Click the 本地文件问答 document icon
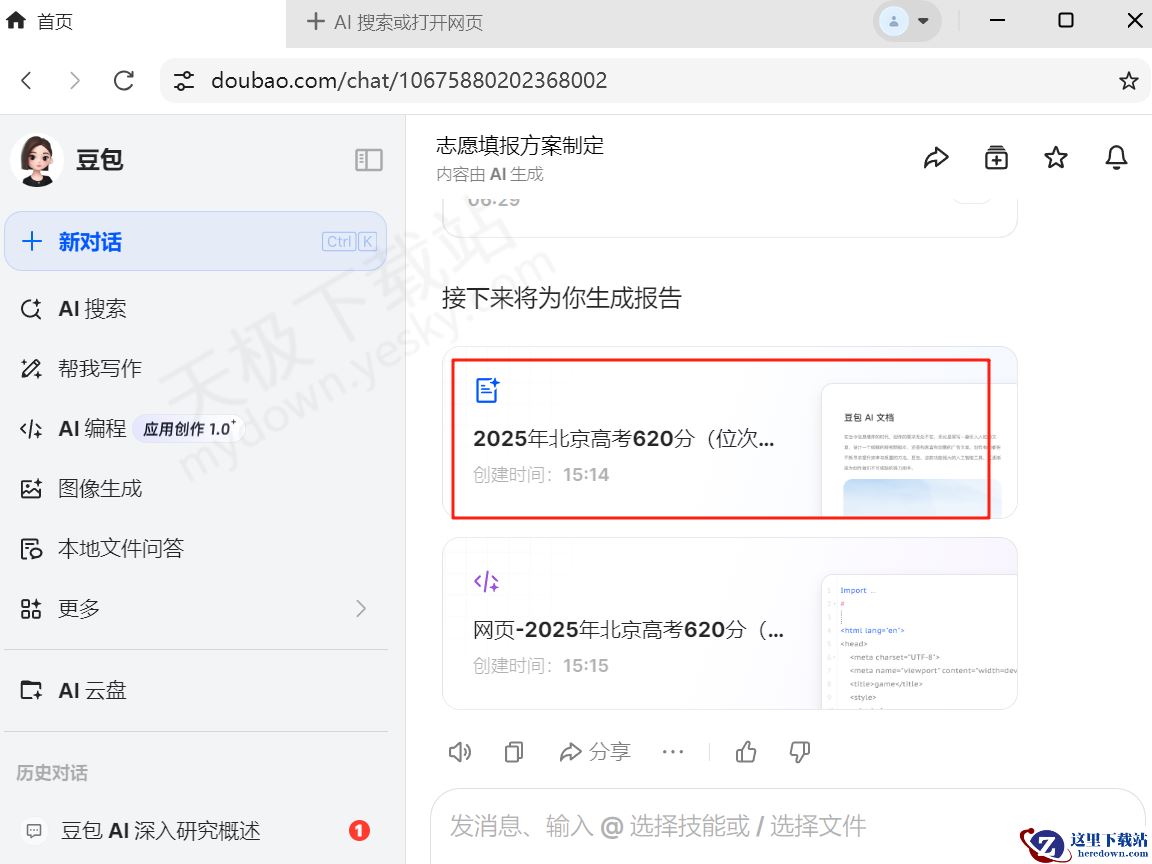 click(31, 549)
